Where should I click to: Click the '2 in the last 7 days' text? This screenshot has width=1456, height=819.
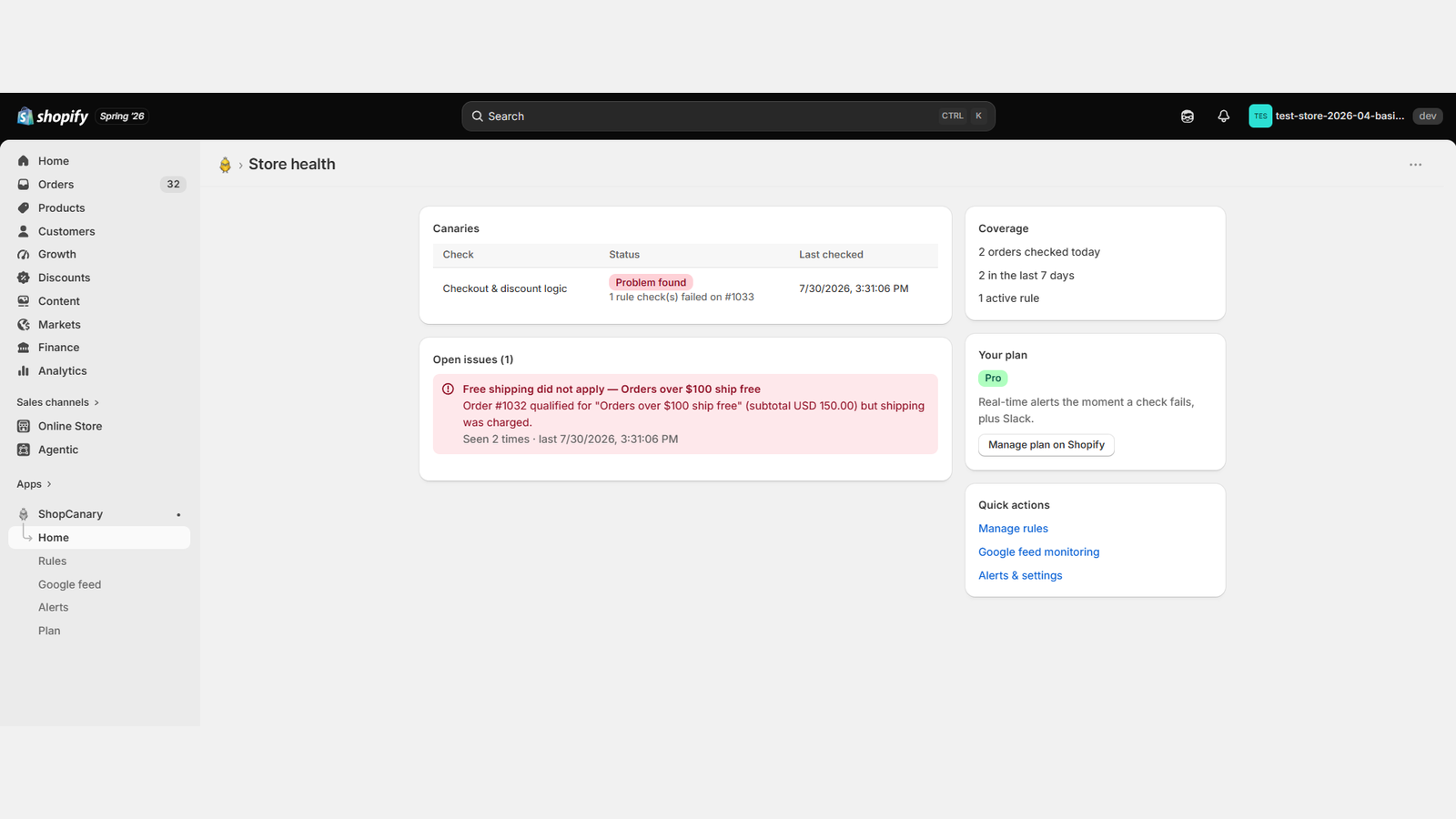(x=1026, y=276)
